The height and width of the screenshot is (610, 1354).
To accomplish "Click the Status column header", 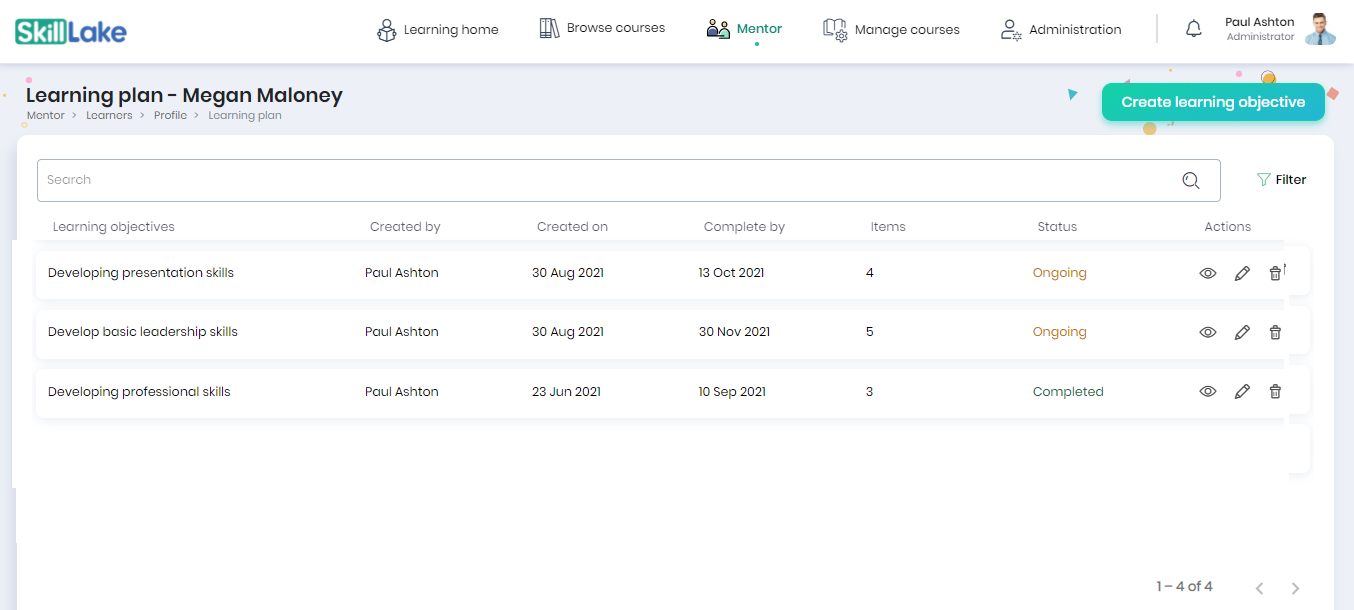I will 1057,227.
